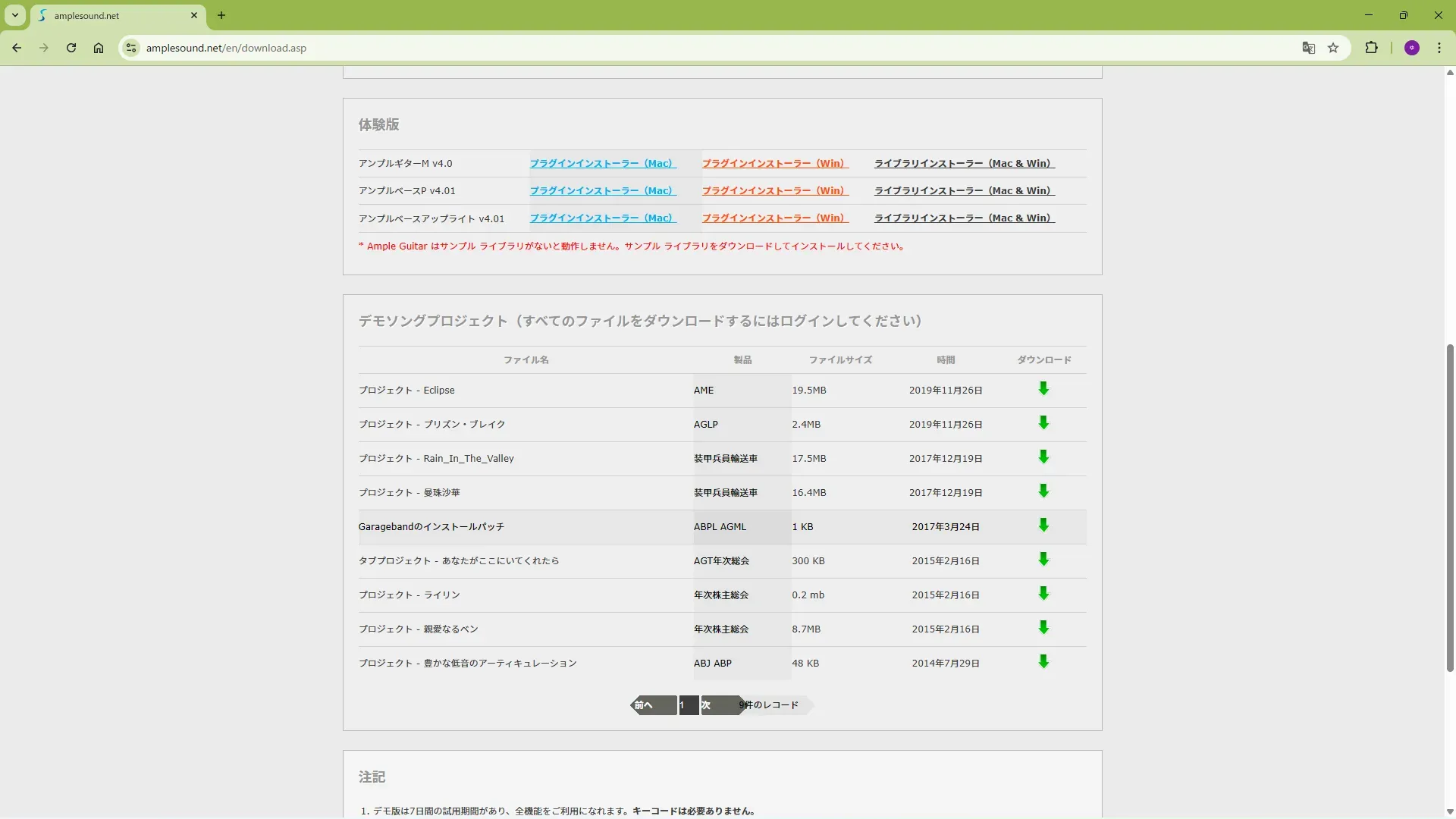Image resolution: width=1456 pixels, height=819 pixels.
Task: Open Chrome three-dot menu
Action: (x=1439, y=48)
